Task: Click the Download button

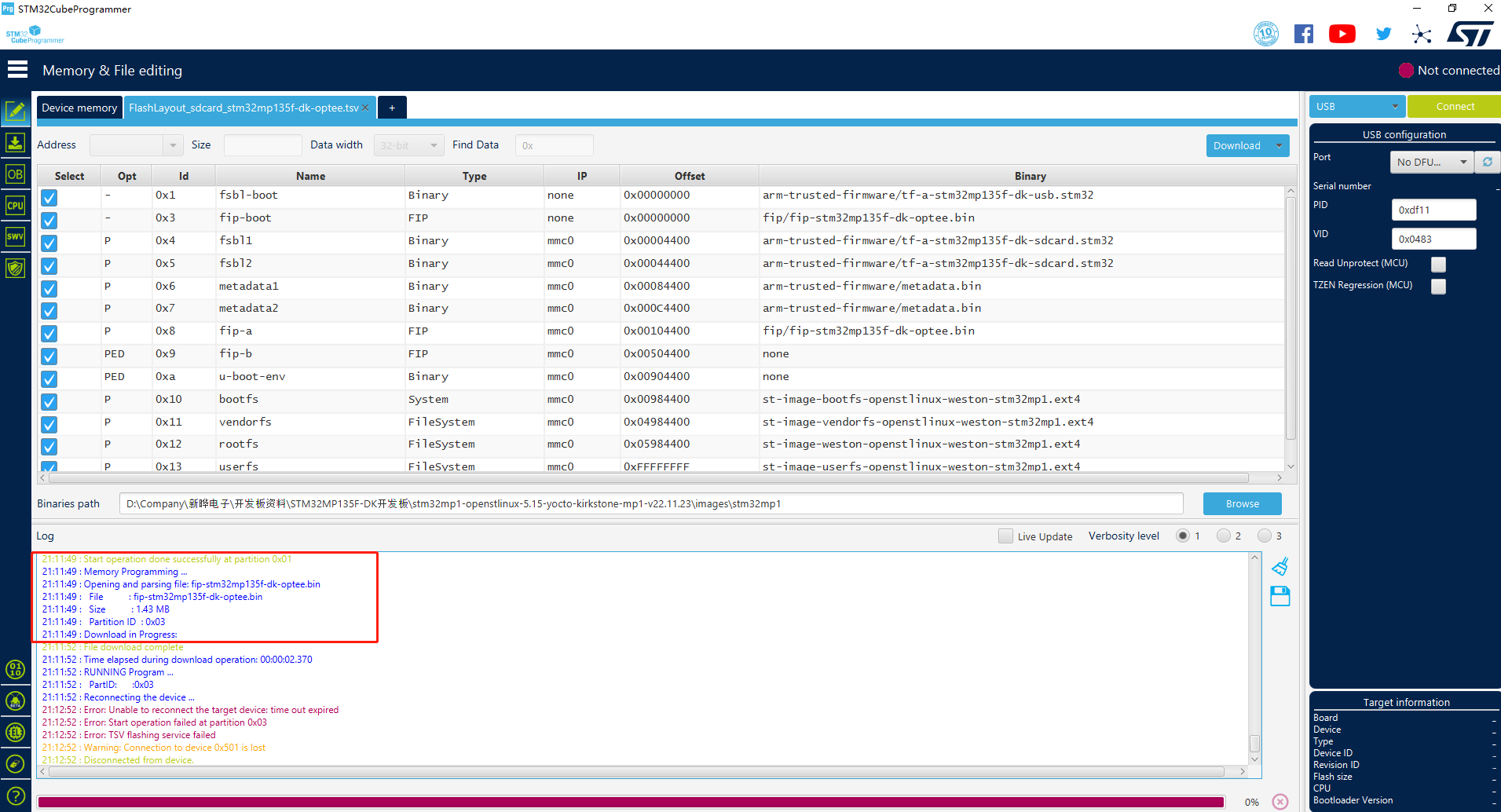Action: pos(1237,145)
